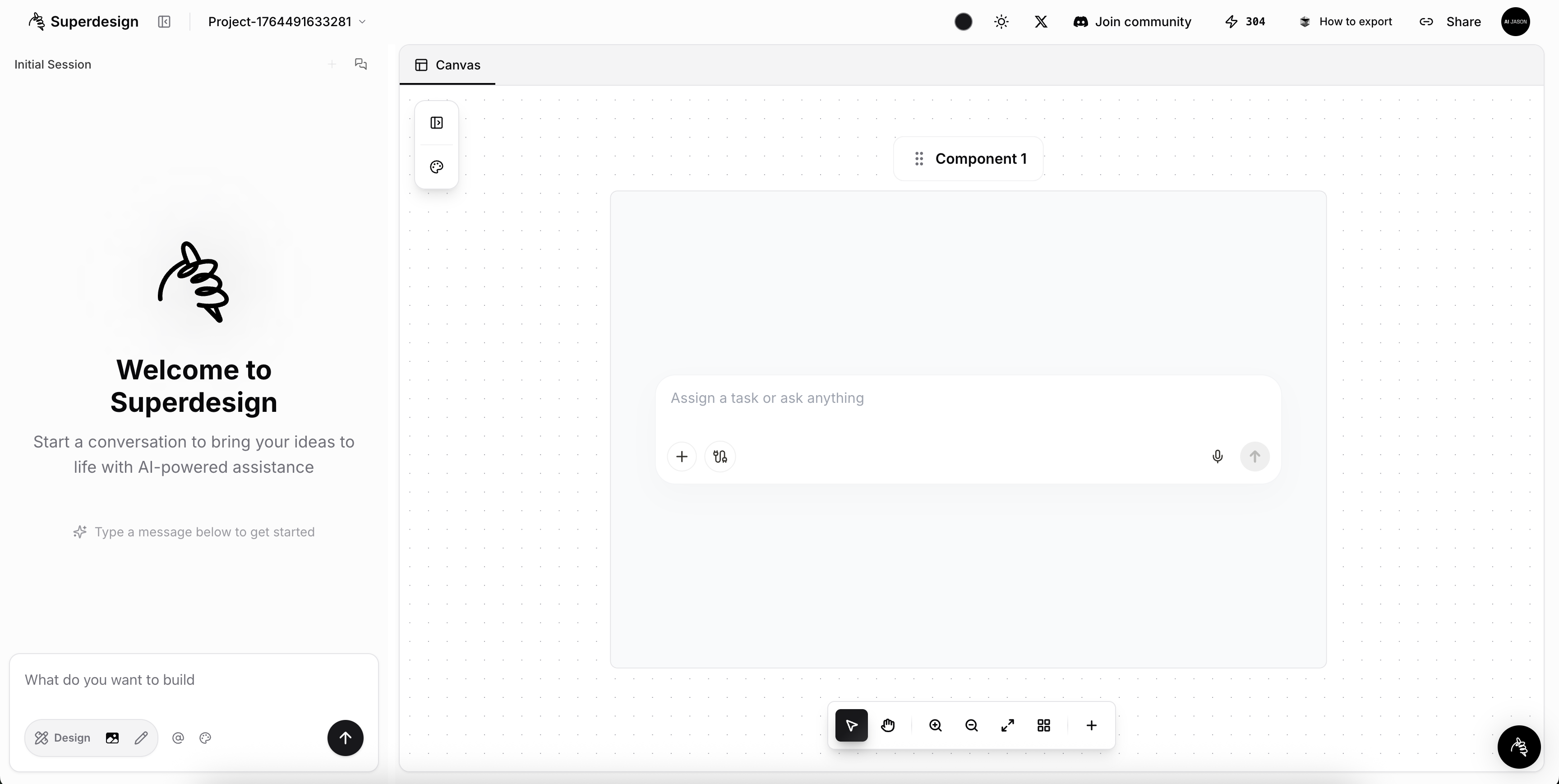Image resolution: width=1559 pixels, height=784 pixels.
Task: Click the fit-to-screen icon in canvas toolbar
Action: click(1007, 725)
